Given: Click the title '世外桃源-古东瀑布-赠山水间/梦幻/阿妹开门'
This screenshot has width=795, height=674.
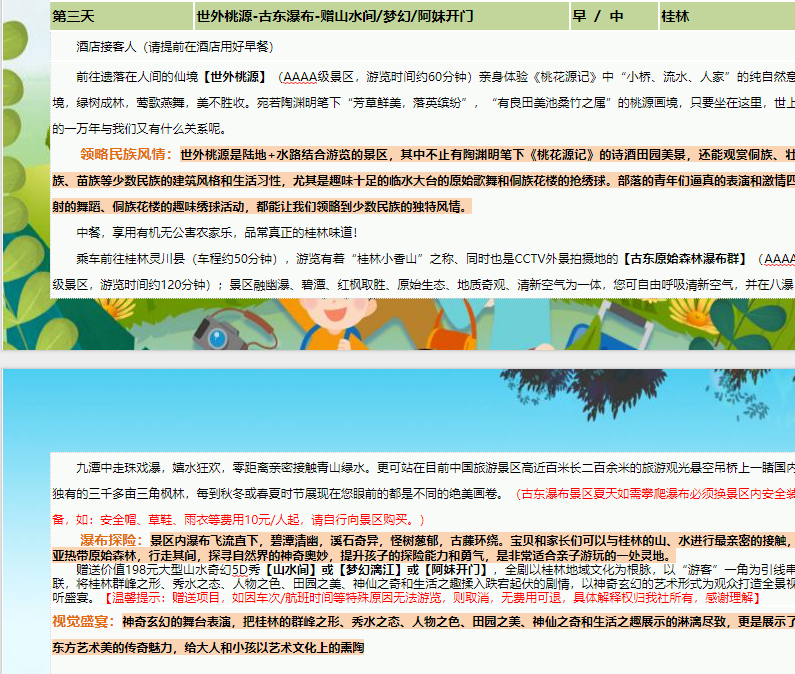Looking at the screenshot, I should (335, 16).
